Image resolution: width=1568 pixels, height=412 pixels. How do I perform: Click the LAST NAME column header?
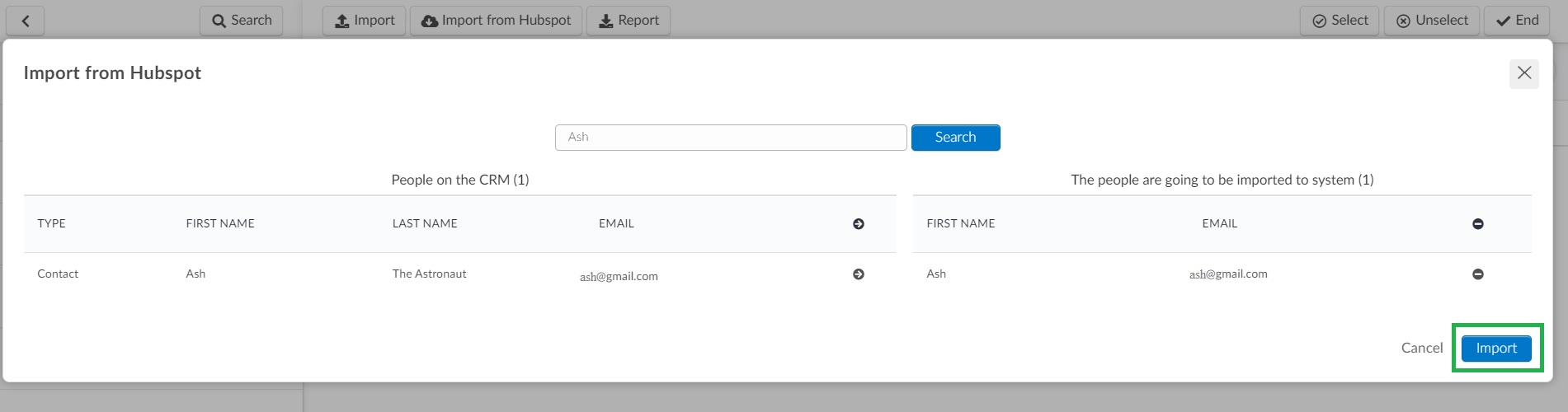pyautogui.click(x=425, y=223)
